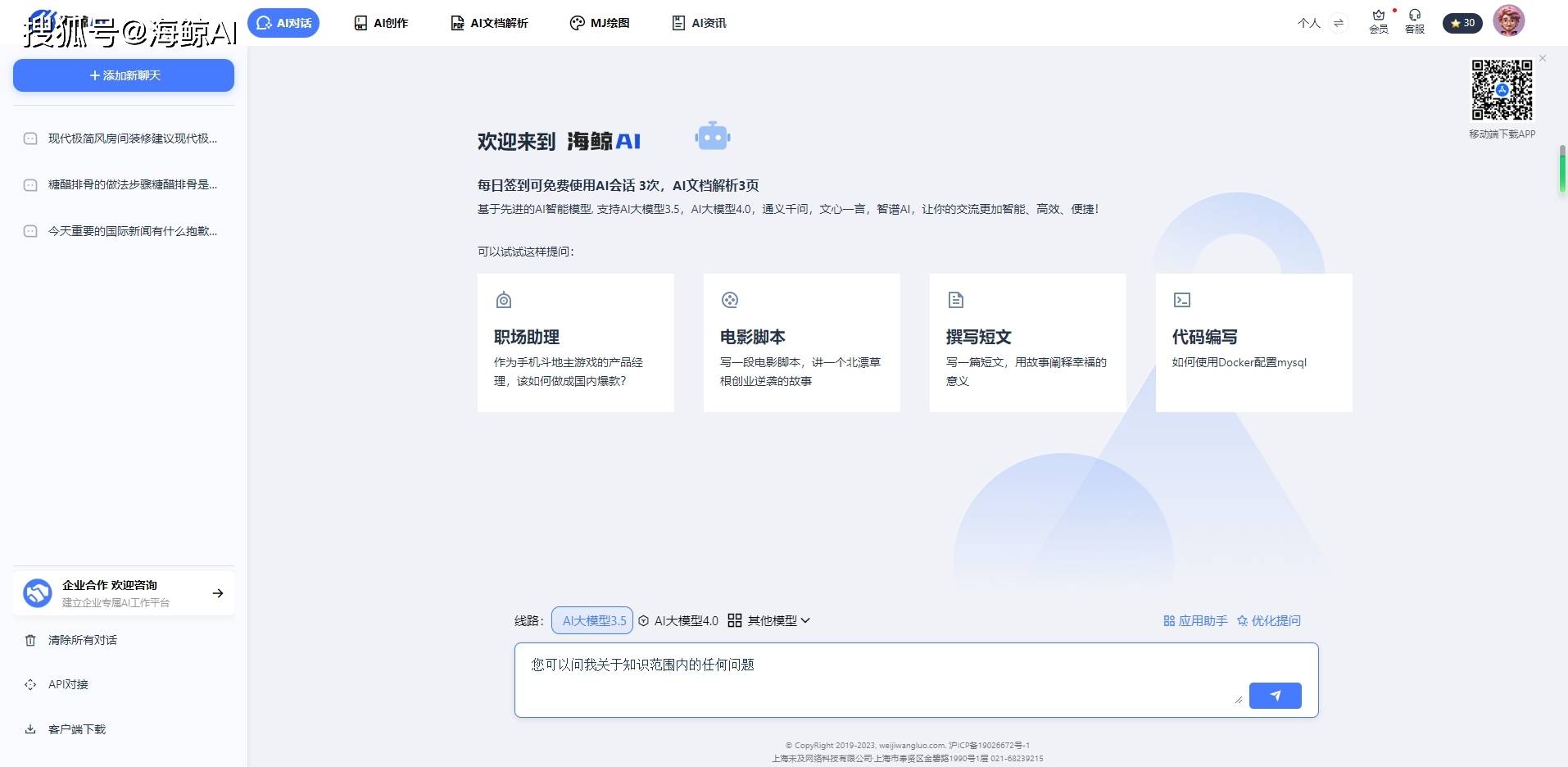The image size is (1568, 767).
Task: Click 优化提问
Action: [x=1268, y=620]
